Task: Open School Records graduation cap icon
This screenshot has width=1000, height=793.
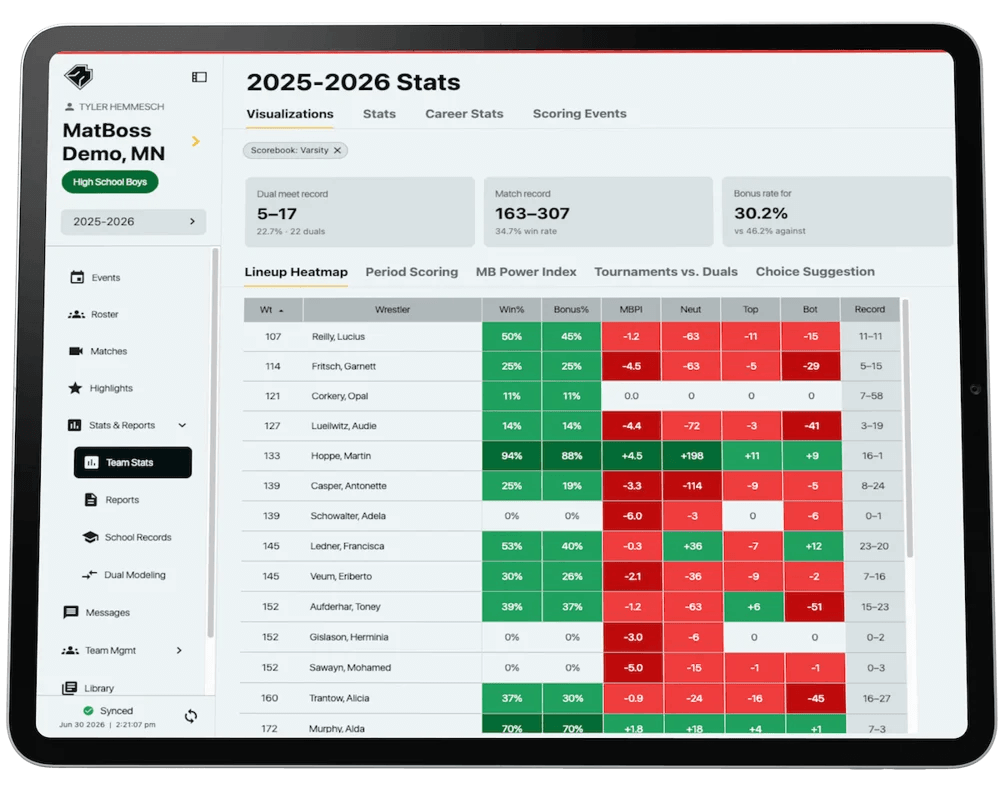Action: coord(91,537)
